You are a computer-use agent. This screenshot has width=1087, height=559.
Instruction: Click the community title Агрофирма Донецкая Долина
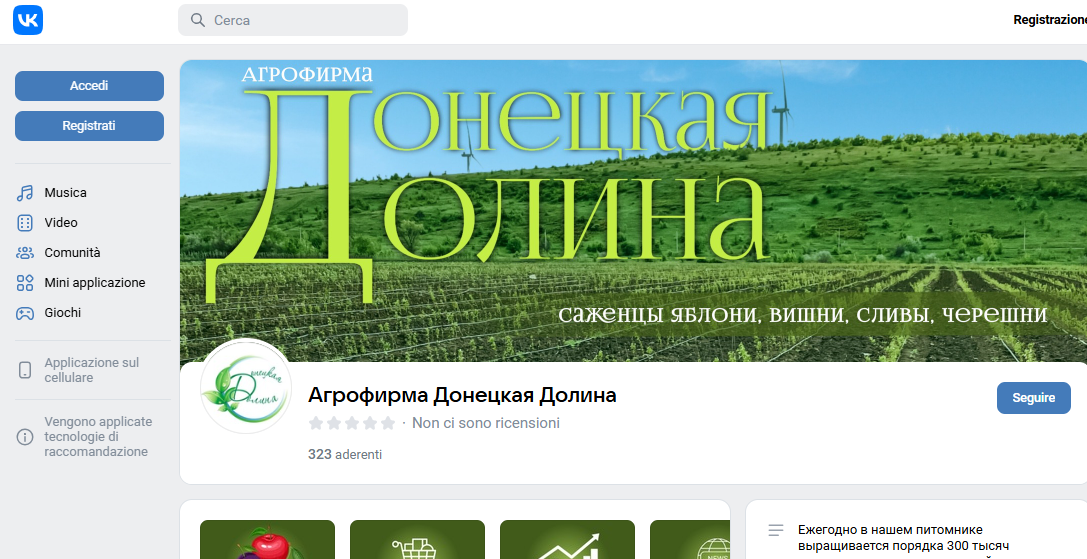coord(462,395)
